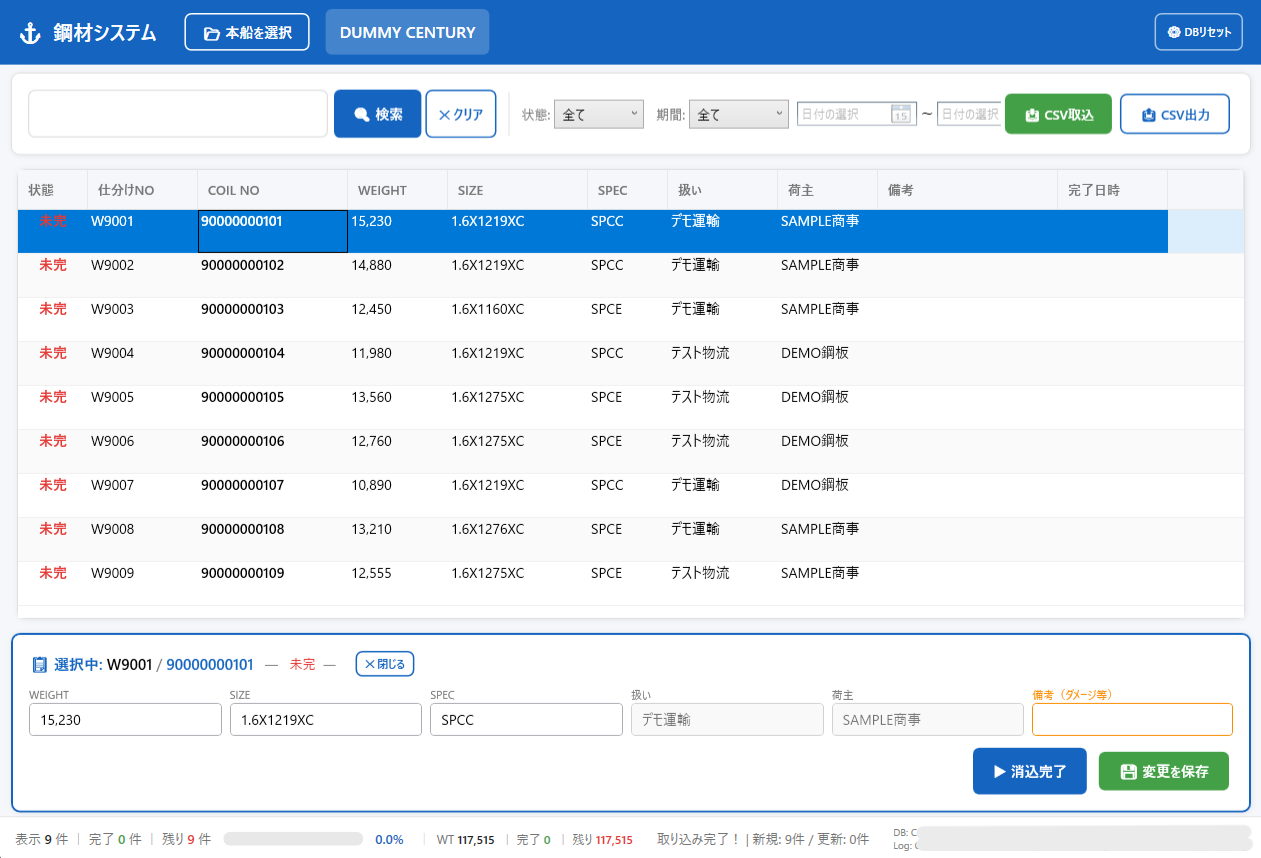This screenshot has height=858, width=1261.
Task: Close the detail panel with 閉じる
Action: coord(385,664)
